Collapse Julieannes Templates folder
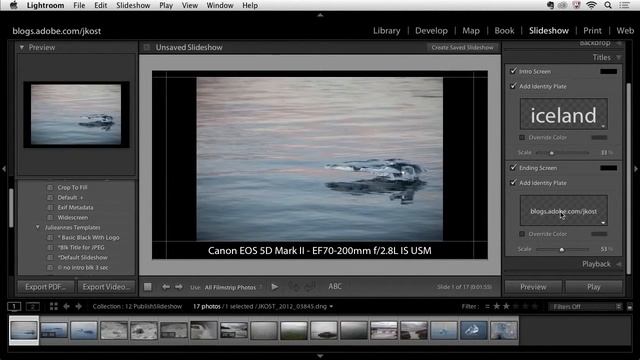The height and width of the screenshot is (360, 640). point(38,227)
